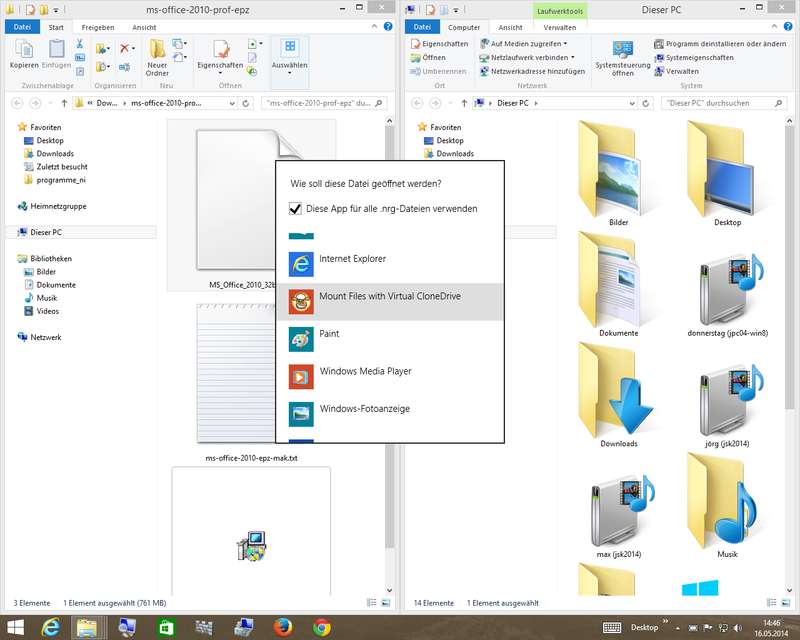Expand 'Netzlaufwerk verbinden' dropdown arrow
Image resolution: width=800 pixels, height=640 pixels.
pos(571,58)
